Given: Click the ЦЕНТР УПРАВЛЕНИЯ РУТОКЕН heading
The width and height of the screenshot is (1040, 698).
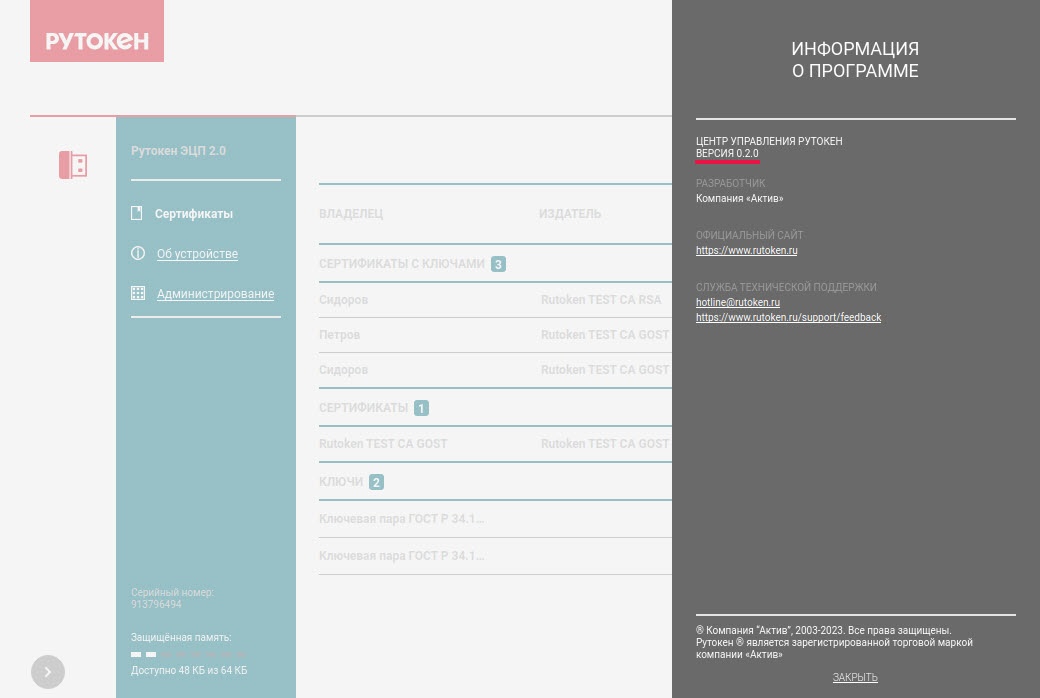Looking at the screenshot, I should (x=769, y=141).
